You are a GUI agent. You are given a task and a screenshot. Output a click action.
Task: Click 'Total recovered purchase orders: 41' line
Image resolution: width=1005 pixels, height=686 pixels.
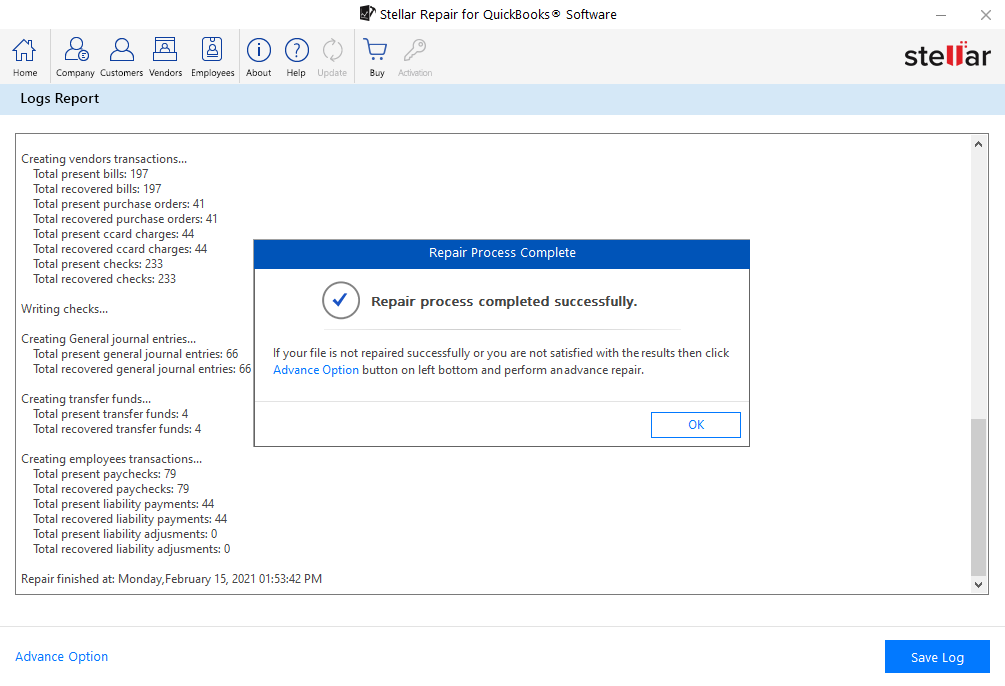pyautogui.click(x=125, y=219)
